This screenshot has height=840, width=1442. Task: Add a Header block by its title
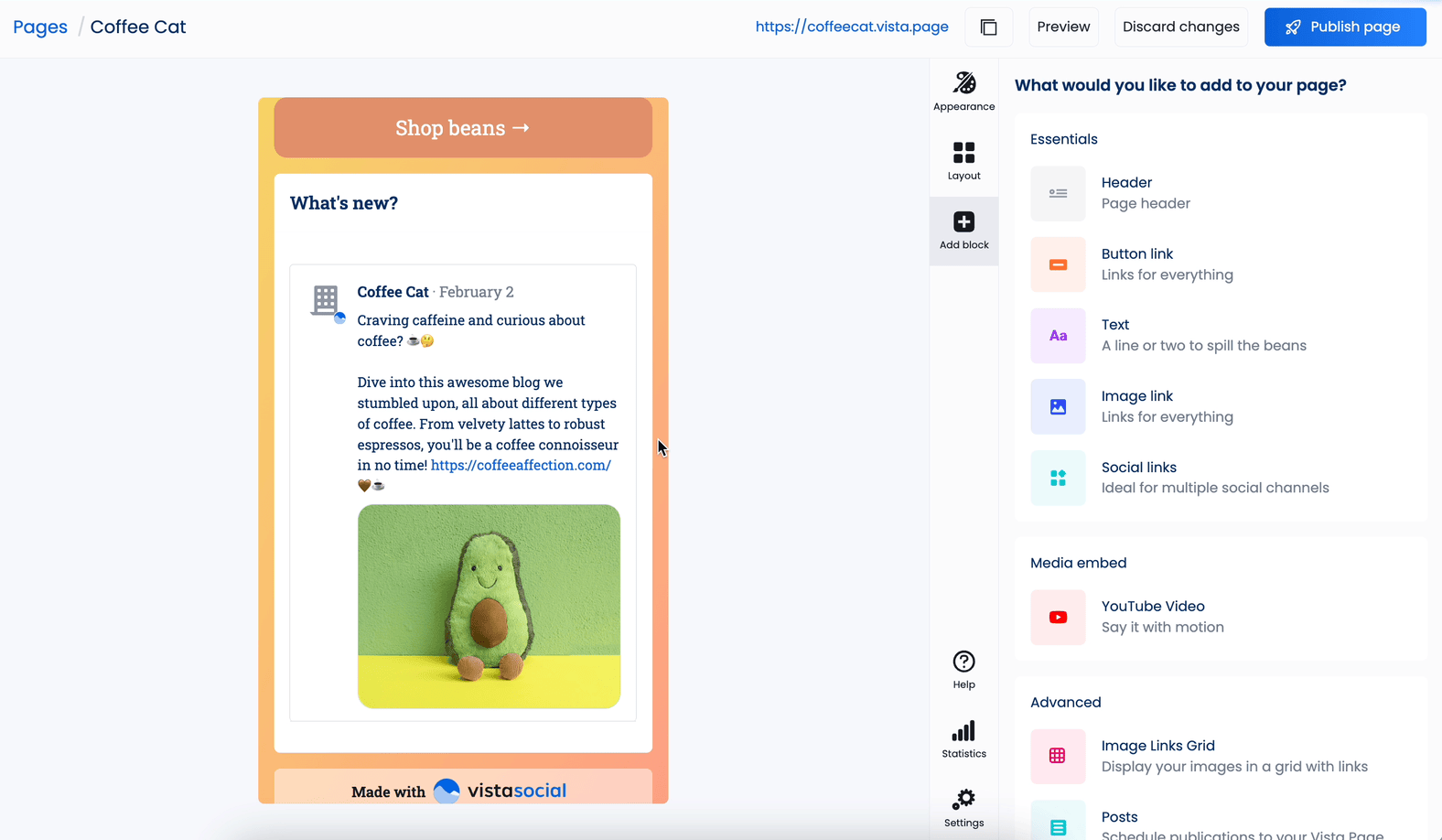point(1126,183)
